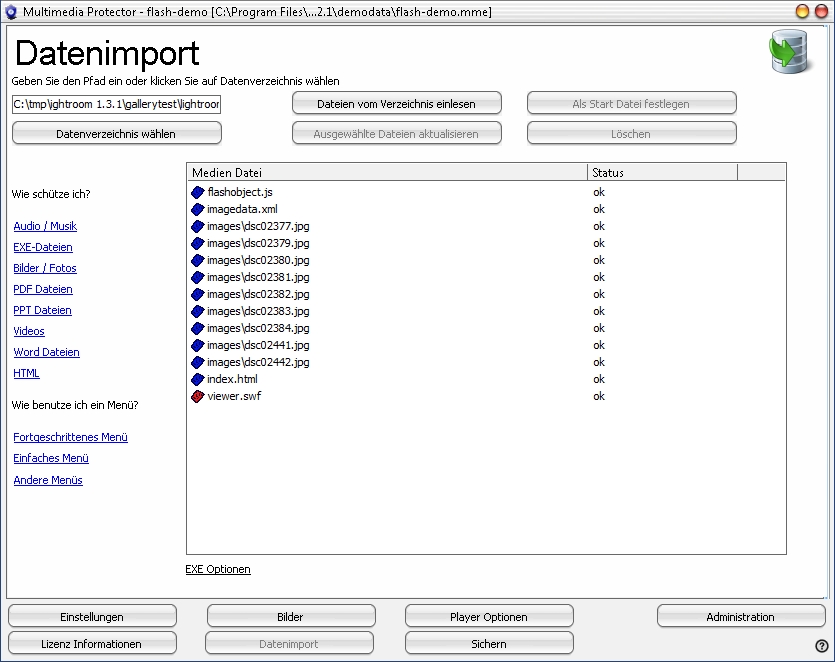Open the Fortgeschrittenes Menü link

70,437
